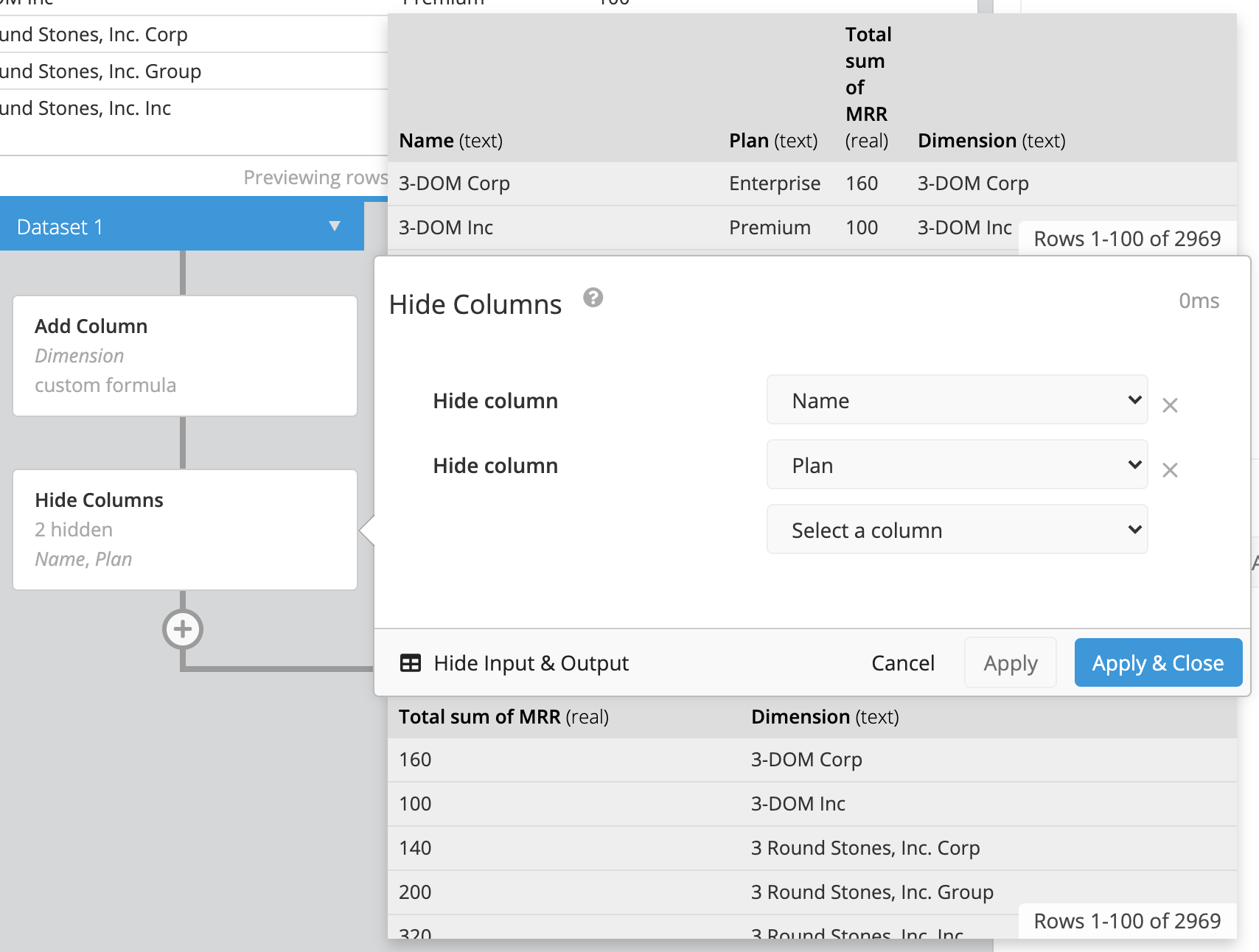The image size is (1259, 952).
Task: Click the Name (text) column header
Action: [x=450, y=141]
